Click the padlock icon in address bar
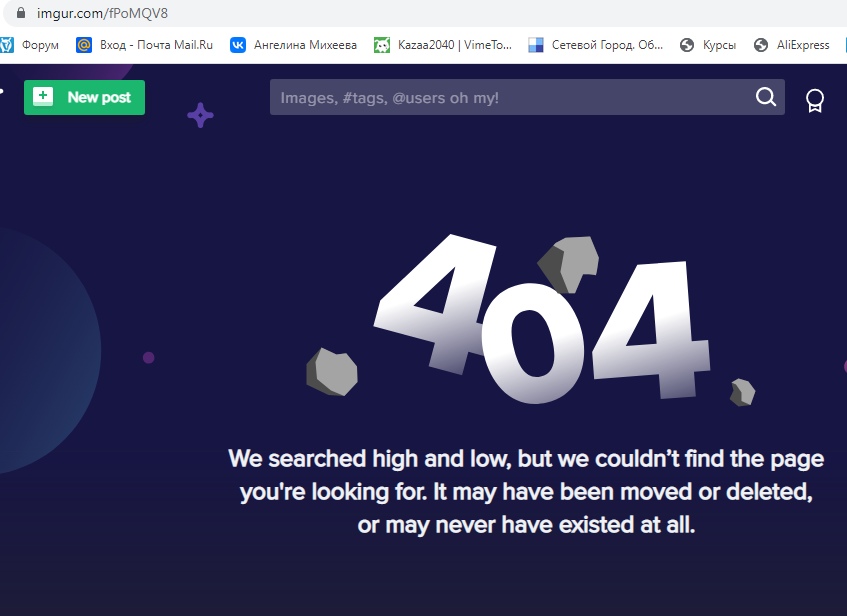This screenshot has height=616, width=847. click(x=18, y=14)
